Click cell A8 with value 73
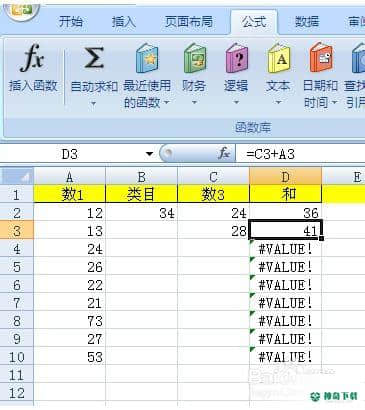 pos(69,320)
